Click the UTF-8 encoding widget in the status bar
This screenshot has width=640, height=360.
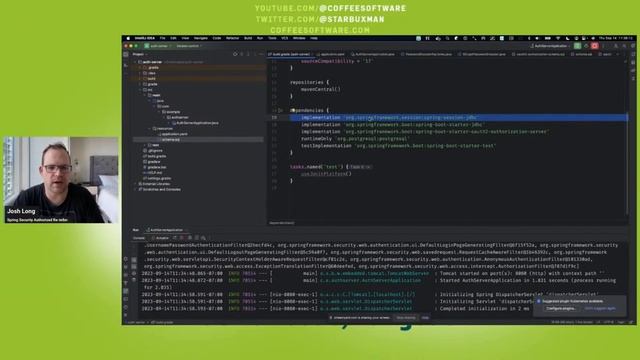click(609, 322)
